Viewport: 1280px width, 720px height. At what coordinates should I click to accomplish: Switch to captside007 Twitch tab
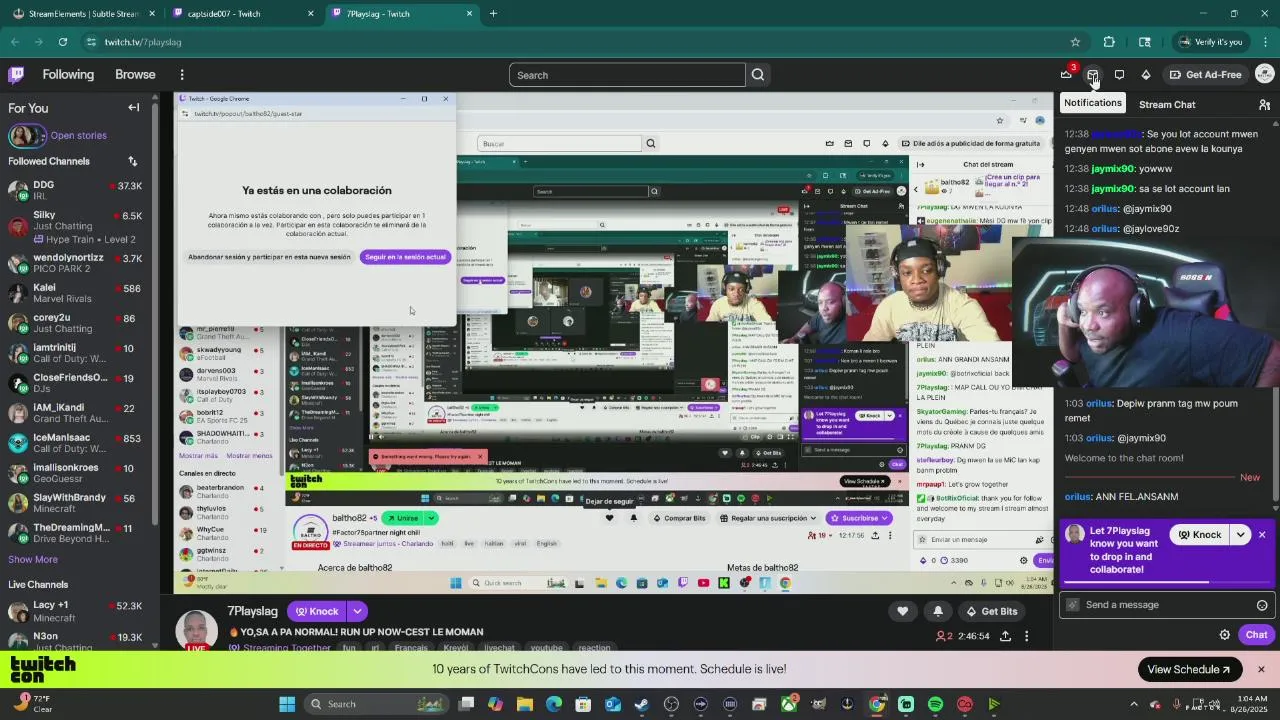[x=243, y=14]
